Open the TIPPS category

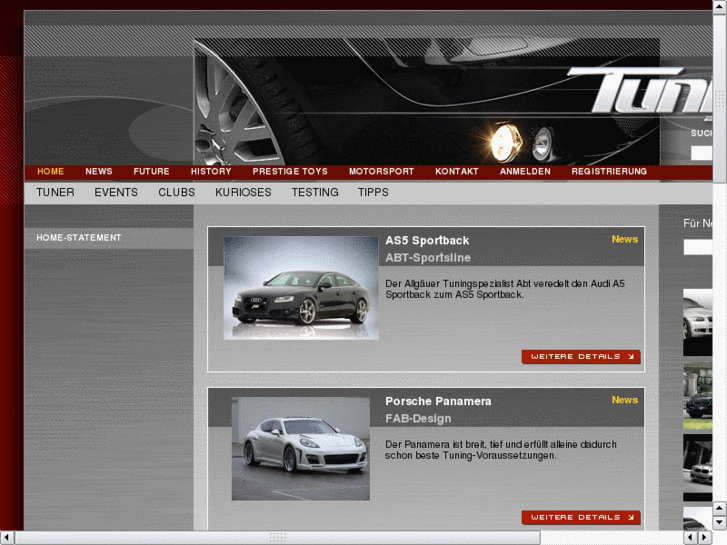click(x=373, y=192)
